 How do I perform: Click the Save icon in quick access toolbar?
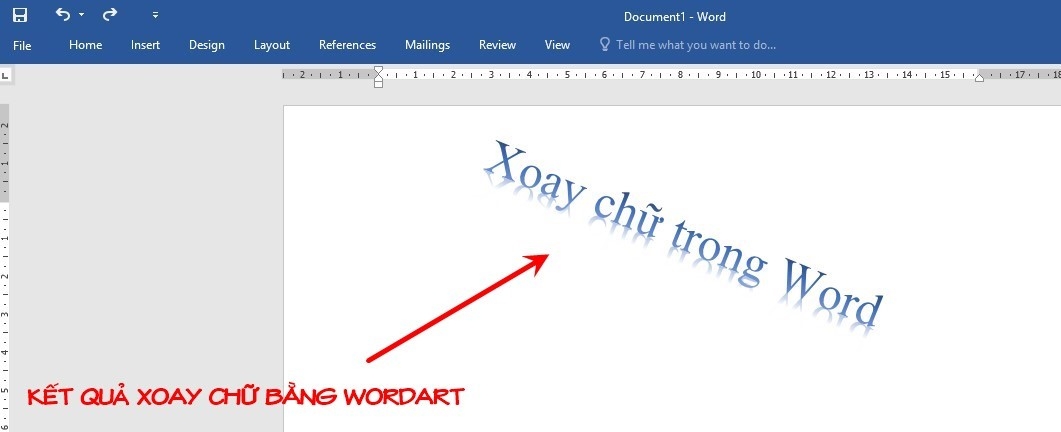20,15
